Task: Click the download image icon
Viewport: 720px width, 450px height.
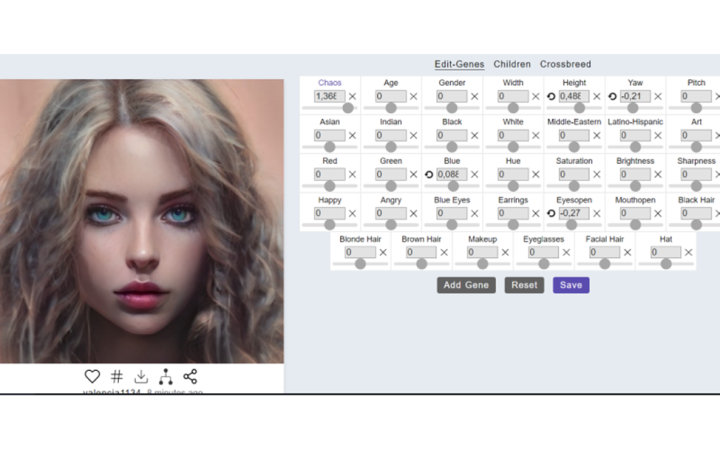Action: pyautogui.click(x=141, y=376)
